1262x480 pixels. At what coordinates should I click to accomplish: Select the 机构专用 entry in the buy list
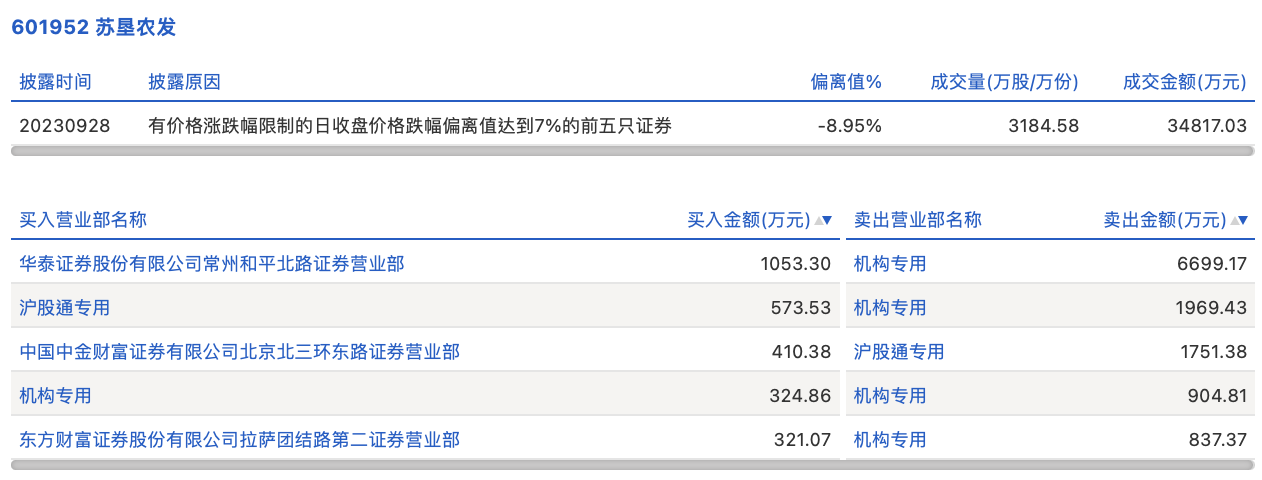coord(56,396)
